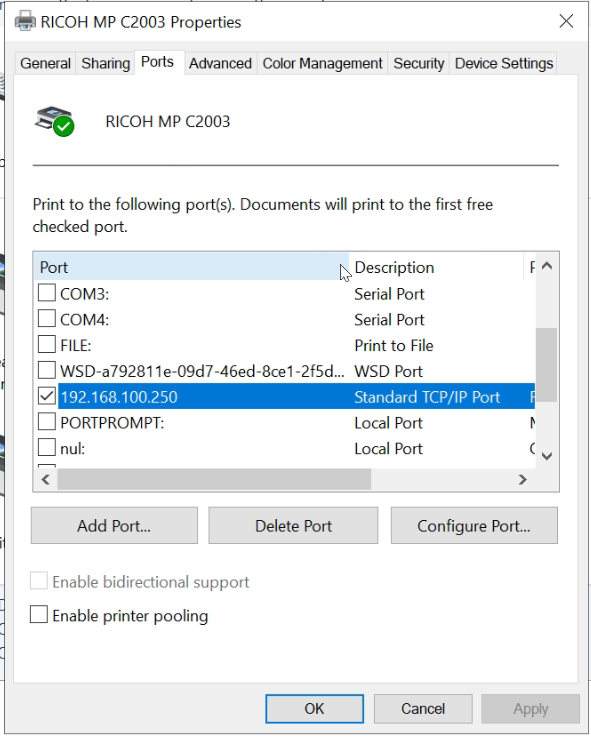This screenshot has height=737, width=591.
Task: Check the PORTPROMPT: port checkbox
Action: click(x=47, y=422)
